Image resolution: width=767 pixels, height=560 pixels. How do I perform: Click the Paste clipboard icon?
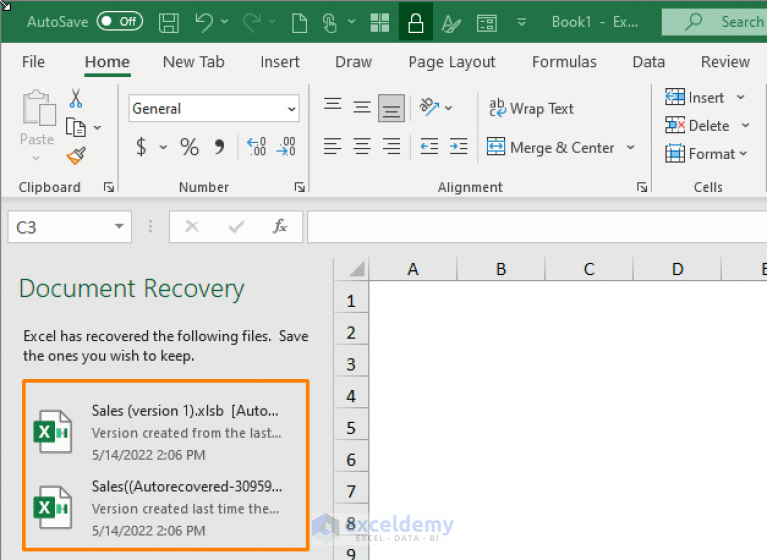38,108
